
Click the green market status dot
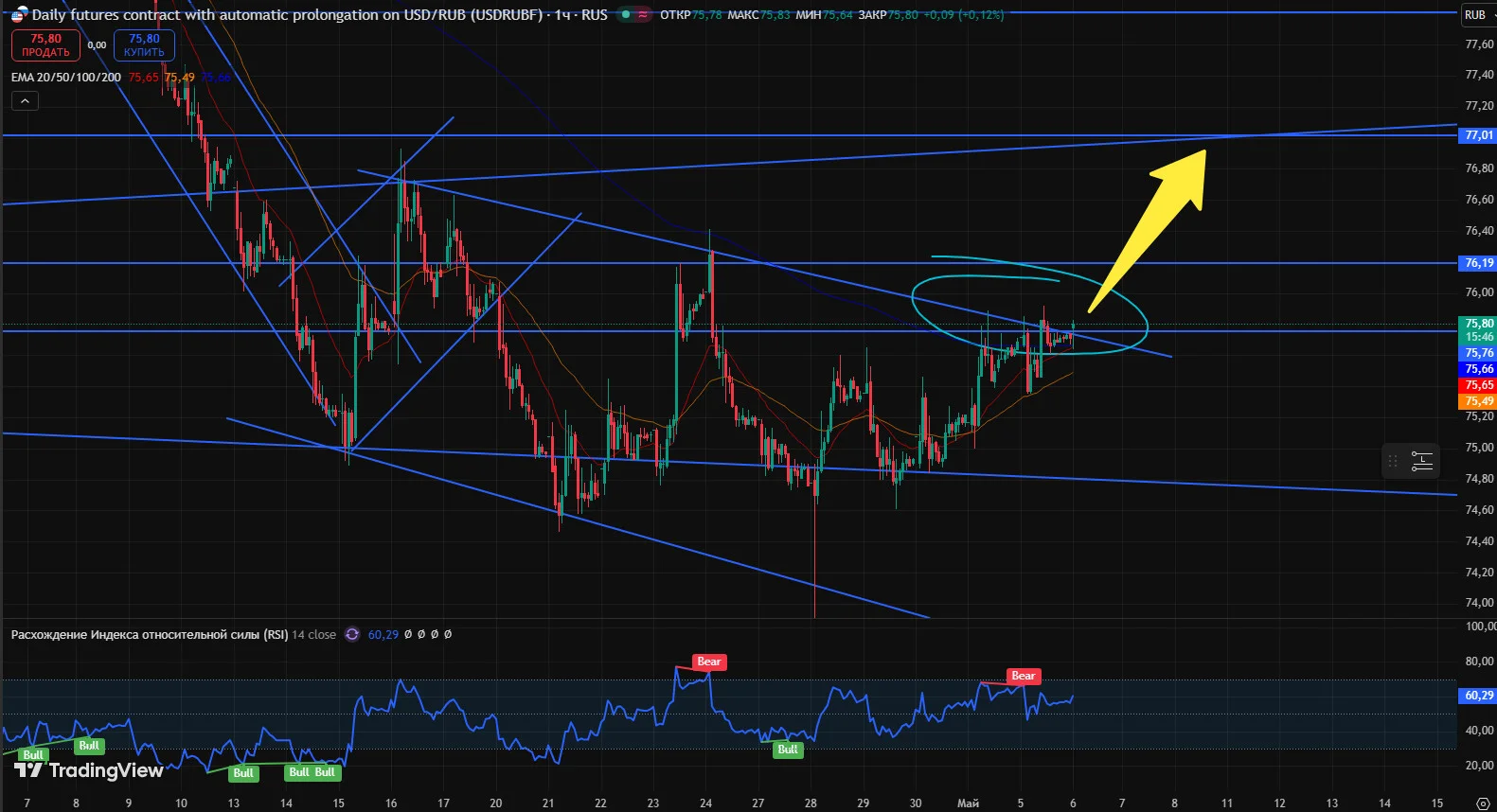pos(626,14)
